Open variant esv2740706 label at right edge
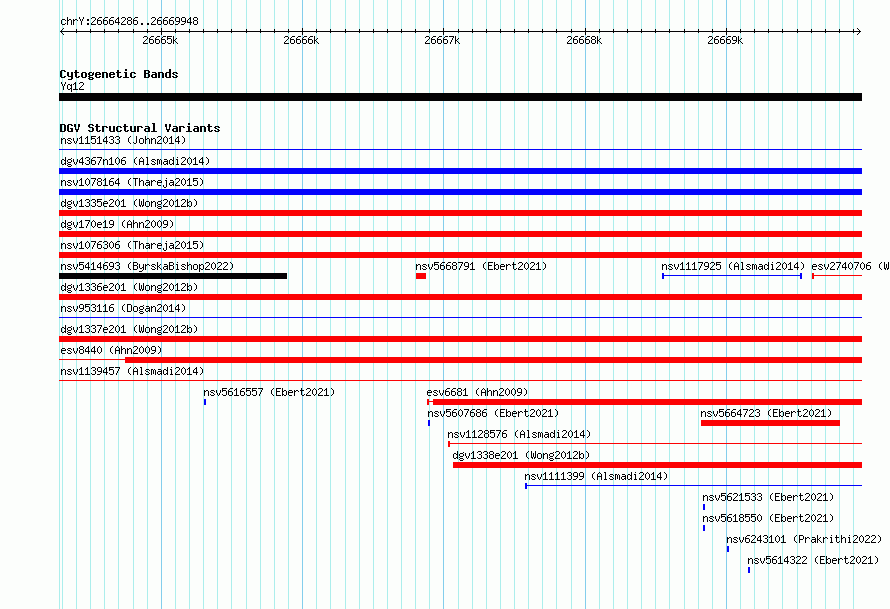 click(x=850, y=266)
